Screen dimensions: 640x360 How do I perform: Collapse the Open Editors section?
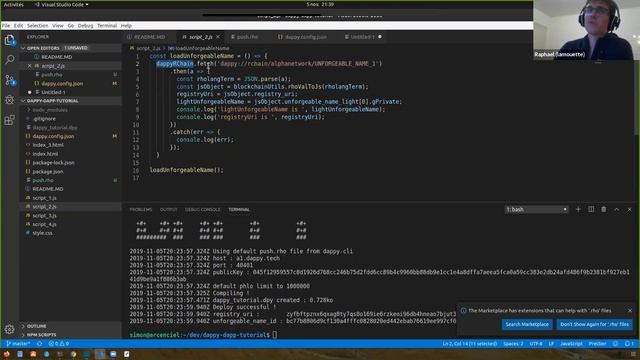tap(71, 48)
